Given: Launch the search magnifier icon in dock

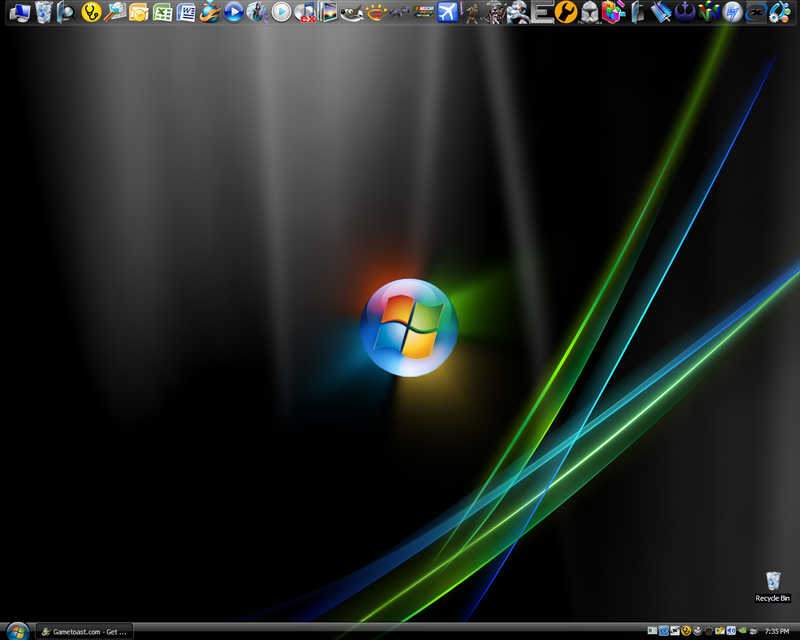Looking at the screenshot, I should click(66, 12).
